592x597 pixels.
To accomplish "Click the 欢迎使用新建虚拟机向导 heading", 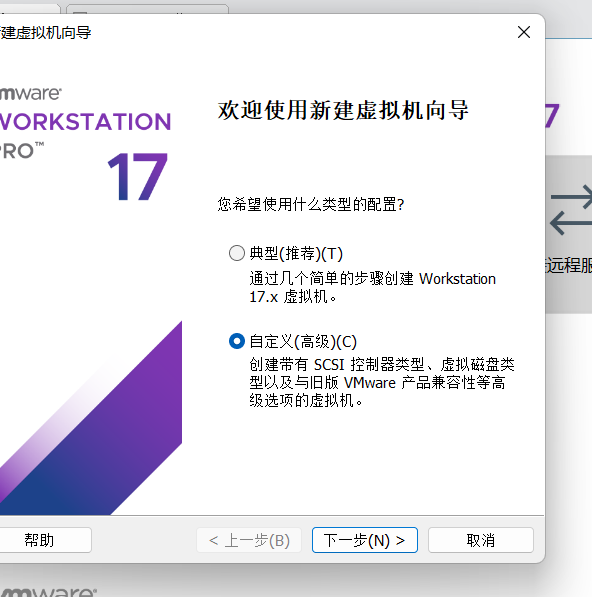I will [x=343, y=111].
